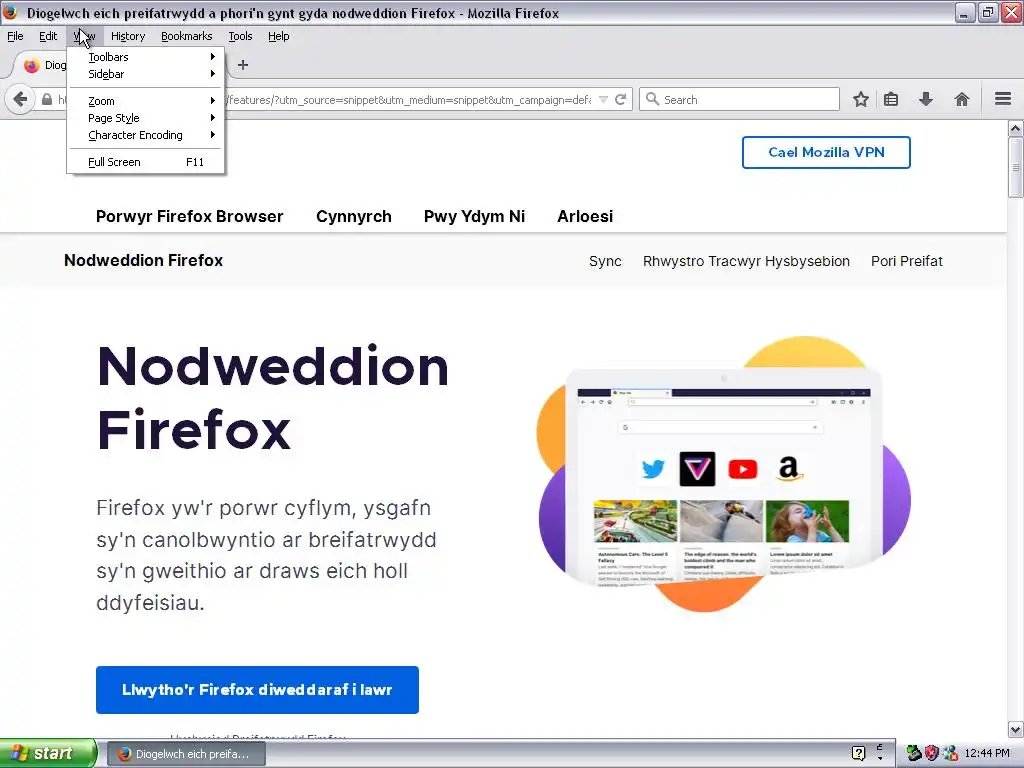Open the History menu
Viewport: 1024px width, 768px height.
(x=127, y=36)
